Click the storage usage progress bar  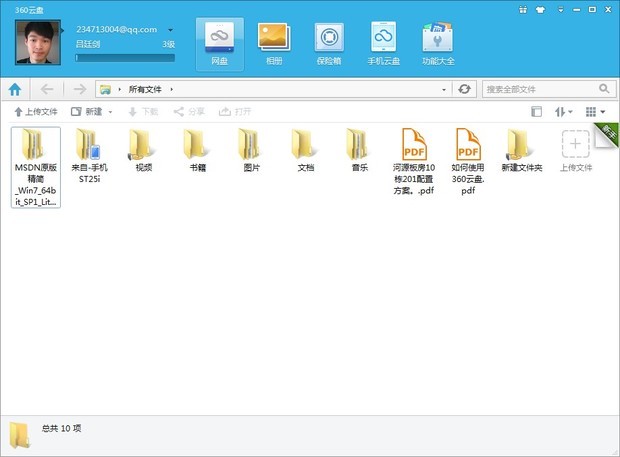tap(125, 58)
